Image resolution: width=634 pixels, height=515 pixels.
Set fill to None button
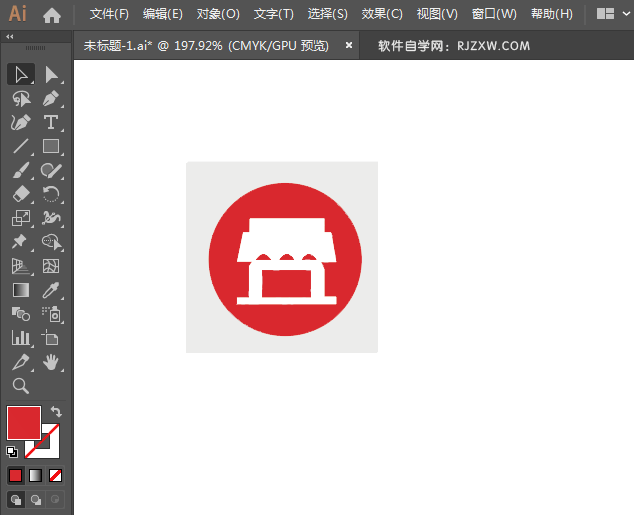click(55, 475)
